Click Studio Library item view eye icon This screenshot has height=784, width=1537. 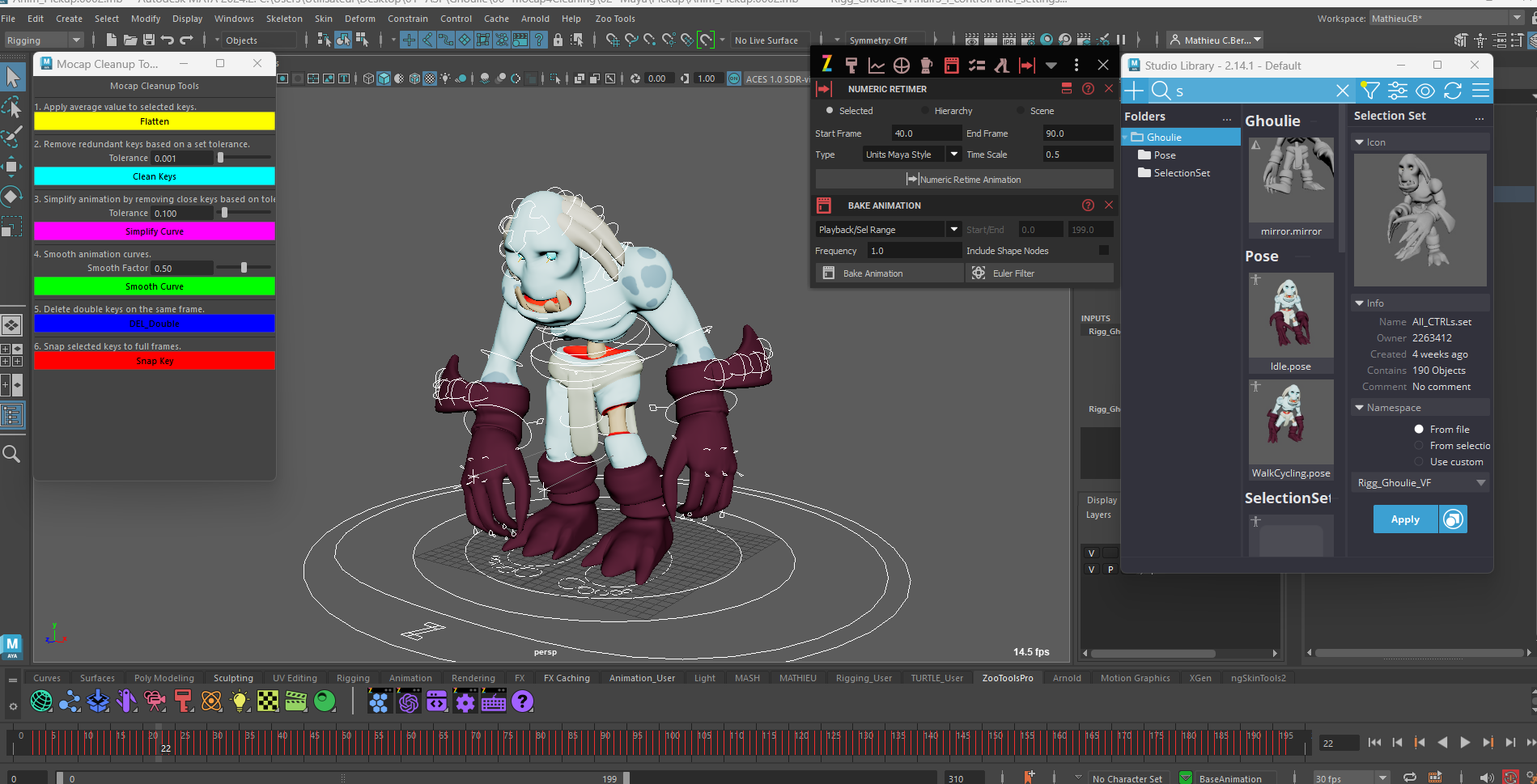[x=1425, y=91]
